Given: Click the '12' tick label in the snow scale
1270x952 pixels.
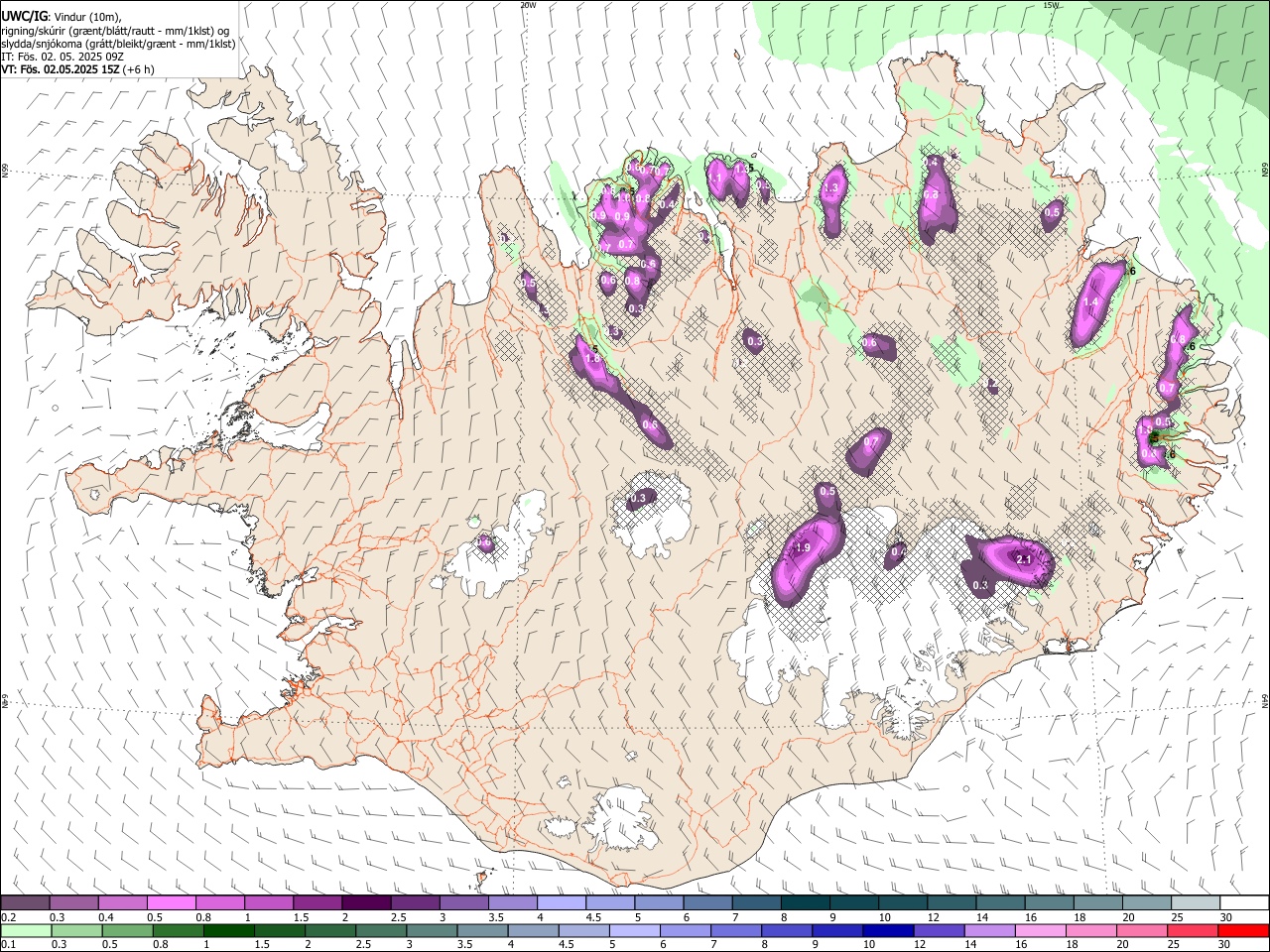Looking at the screenshot, I should pyautogui.click(x=933, y=917).
